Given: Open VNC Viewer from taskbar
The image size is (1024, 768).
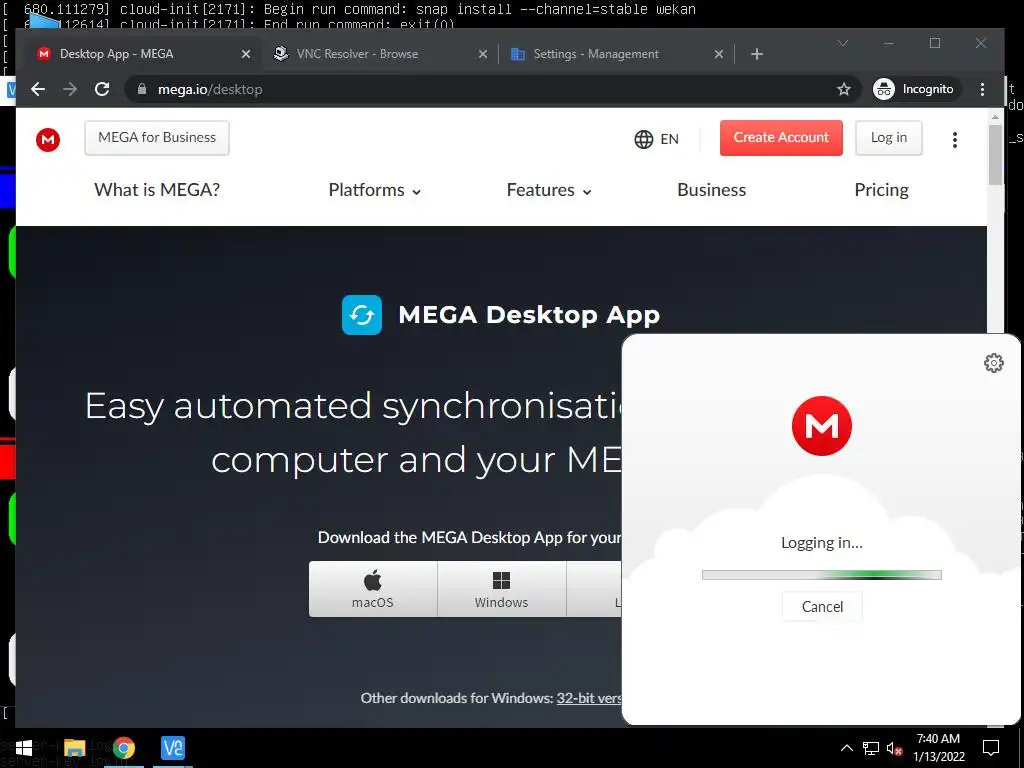Looking at the screenshot, I should click(x=172, y=748).
